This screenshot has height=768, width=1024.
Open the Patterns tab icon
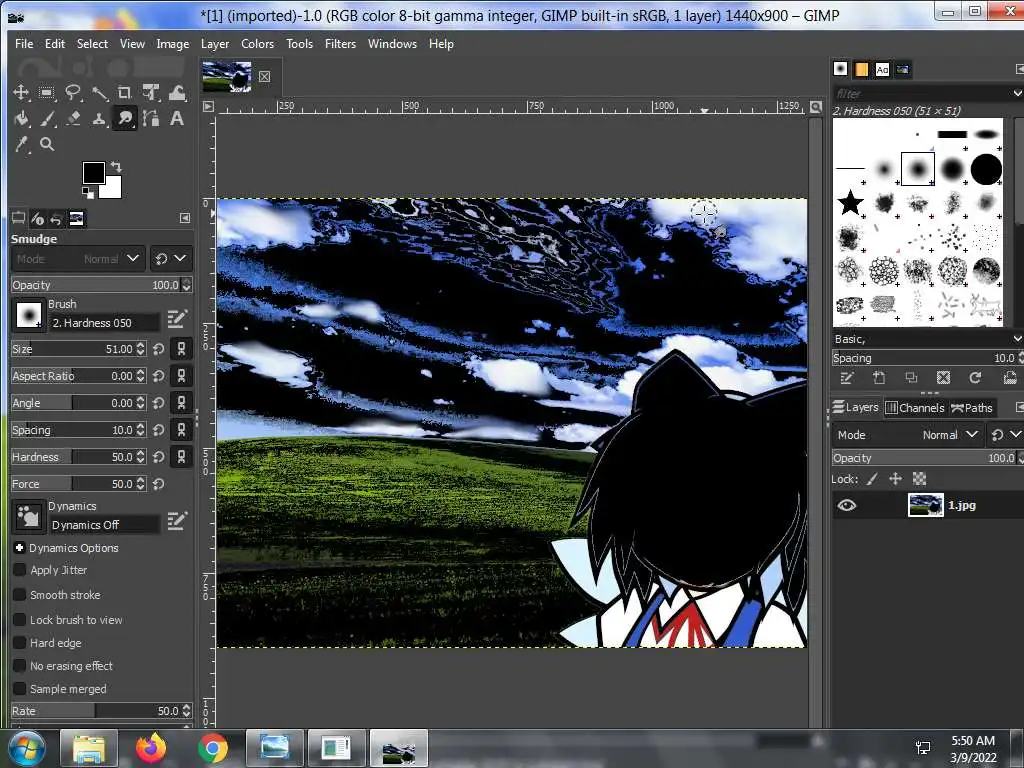(861, 69)
